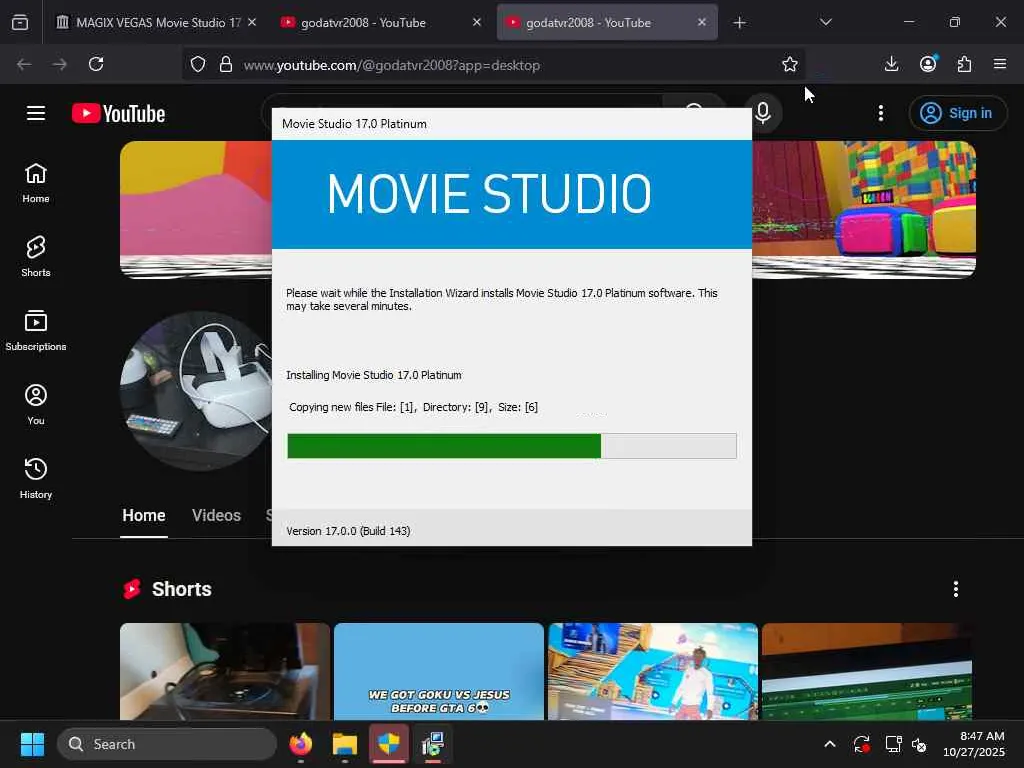The image size is (1024, 768).
Task: Reload the page in Firefox
Action: point(96,64)
